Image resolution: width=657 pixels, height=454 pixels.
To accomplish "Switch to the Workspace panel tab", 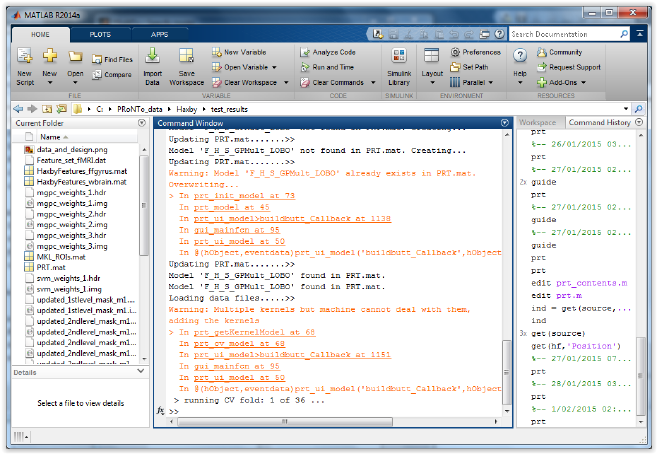I will (x=537, y=122).
